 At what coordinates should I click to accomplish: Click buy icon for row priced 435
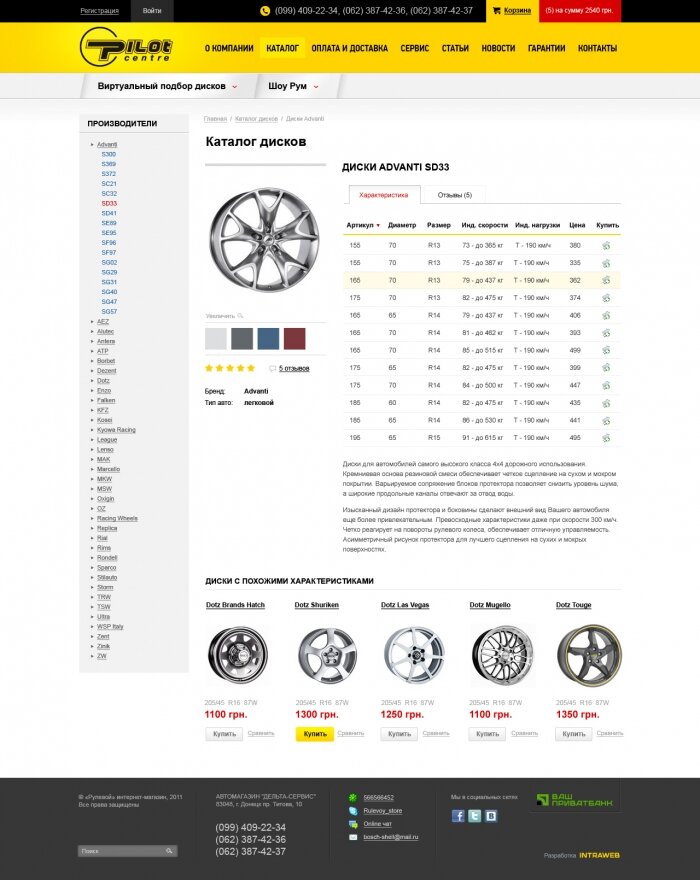pos(606,403)
